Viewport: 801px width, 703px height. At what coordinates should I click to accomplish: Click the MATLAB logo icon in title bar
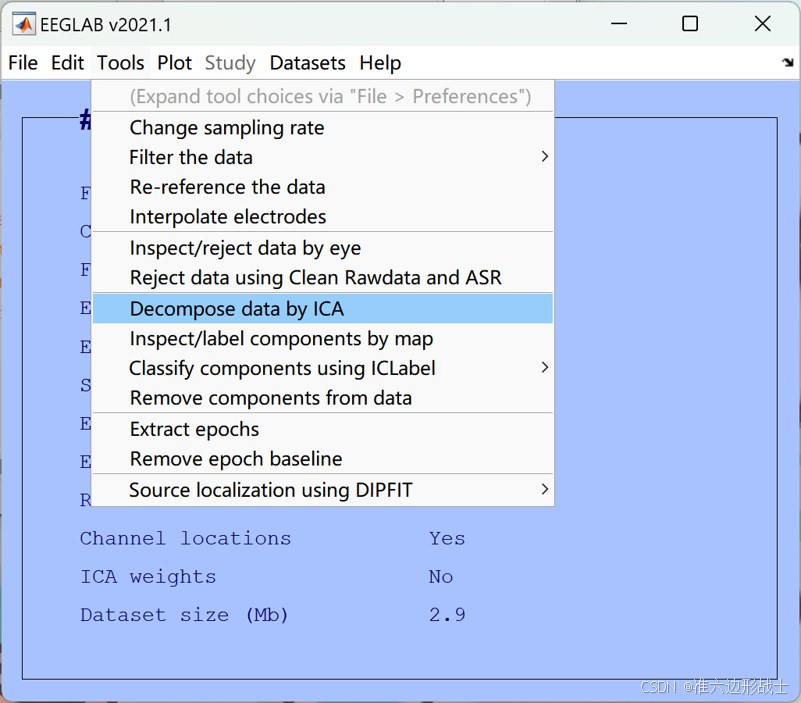coord(24,24)
